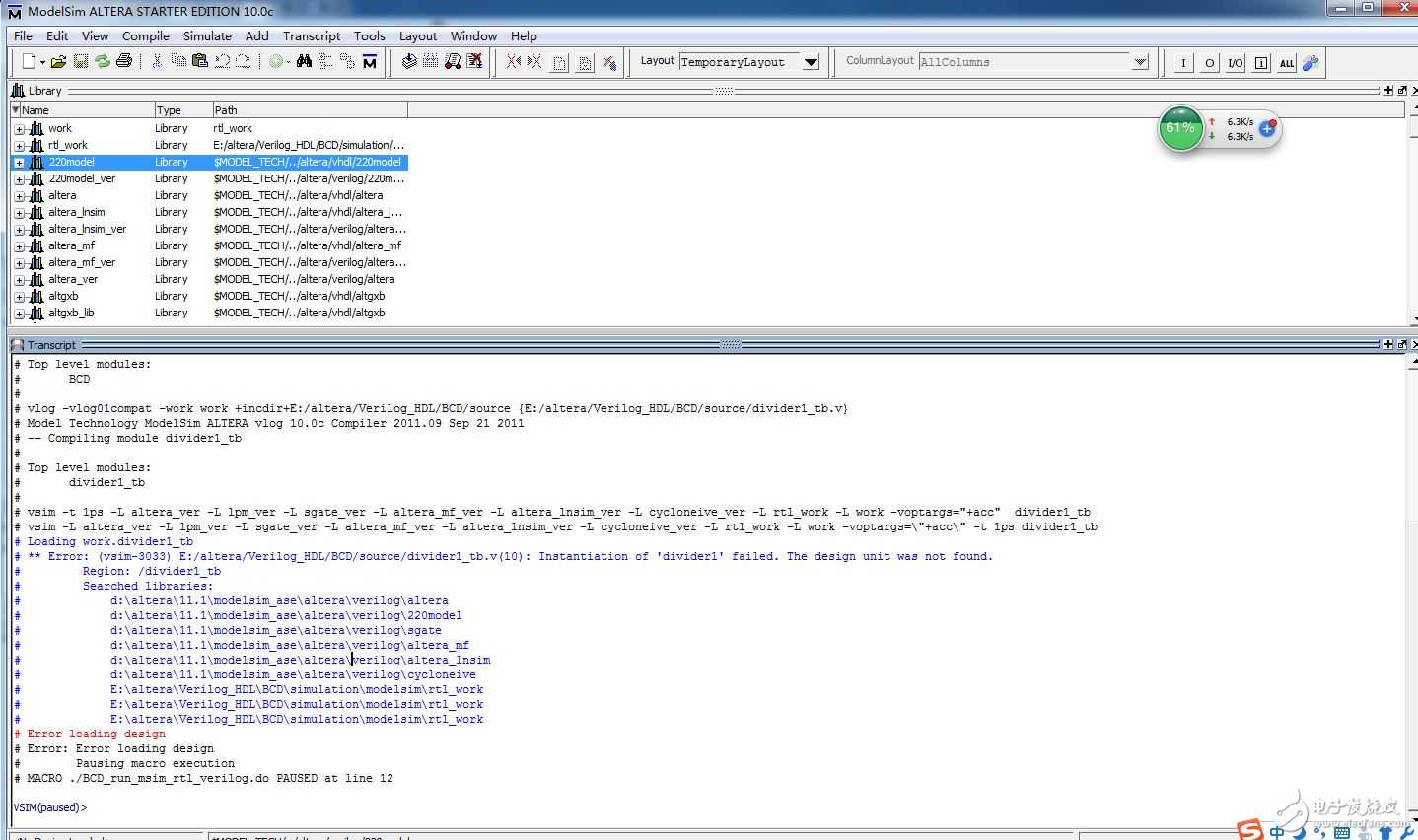Click the blue plus icon on network widget
Viewport: 1418px width, 840px height.
(x=1267, y=129)
